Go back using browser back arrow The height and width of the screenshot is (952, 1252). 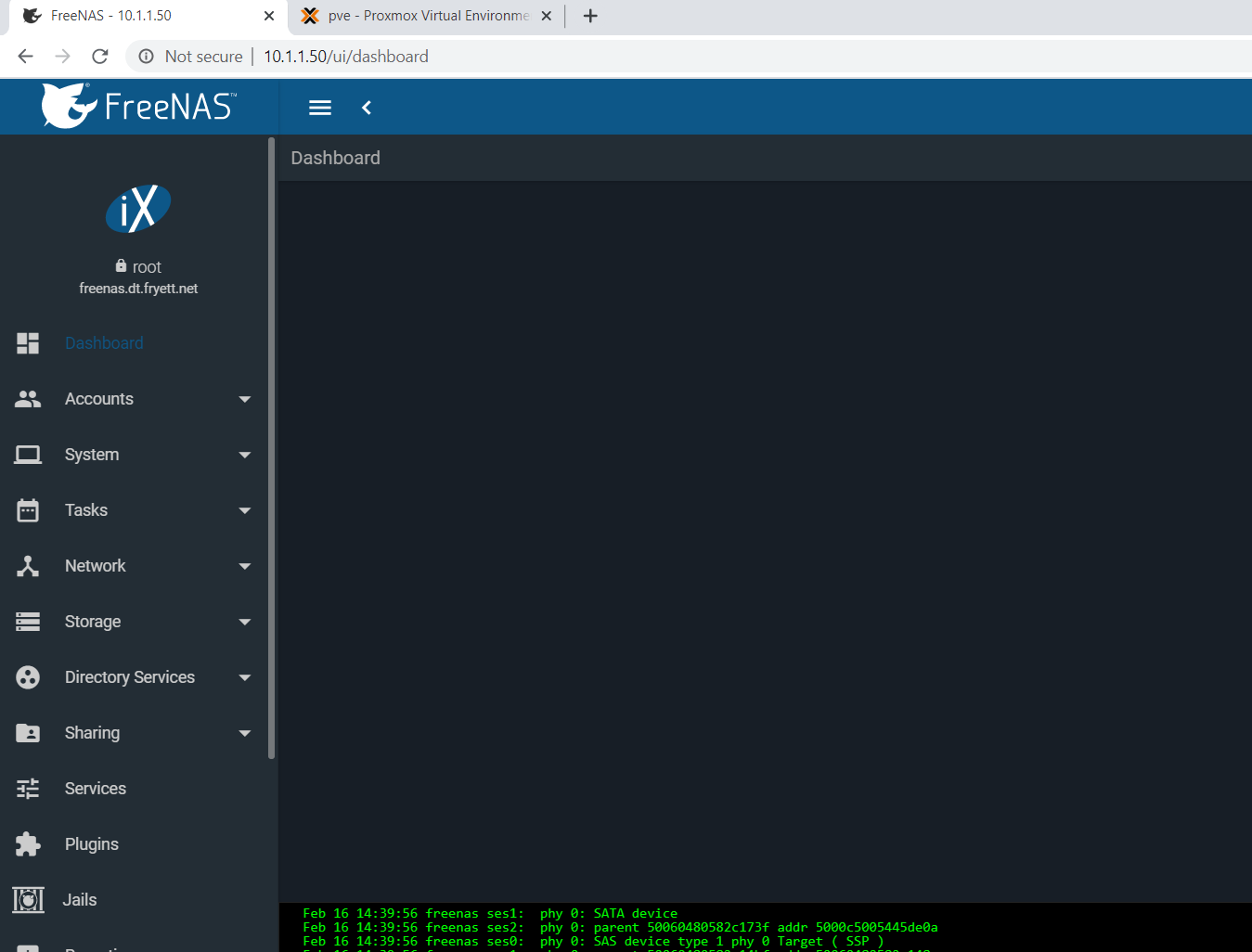click(25, 57)
